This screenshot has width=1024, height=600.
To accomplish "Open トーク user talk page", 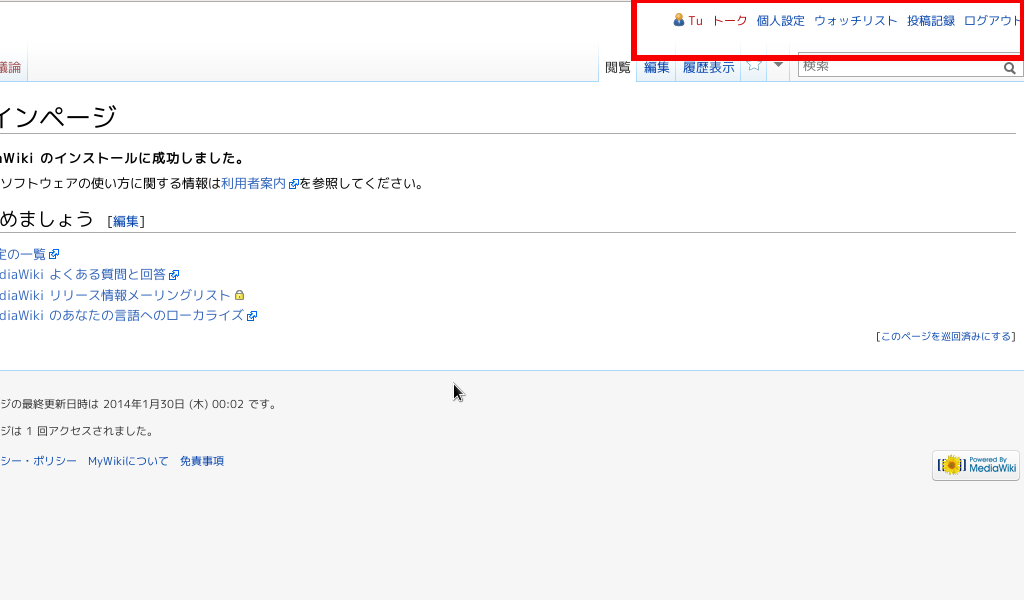I will point(729,20).
